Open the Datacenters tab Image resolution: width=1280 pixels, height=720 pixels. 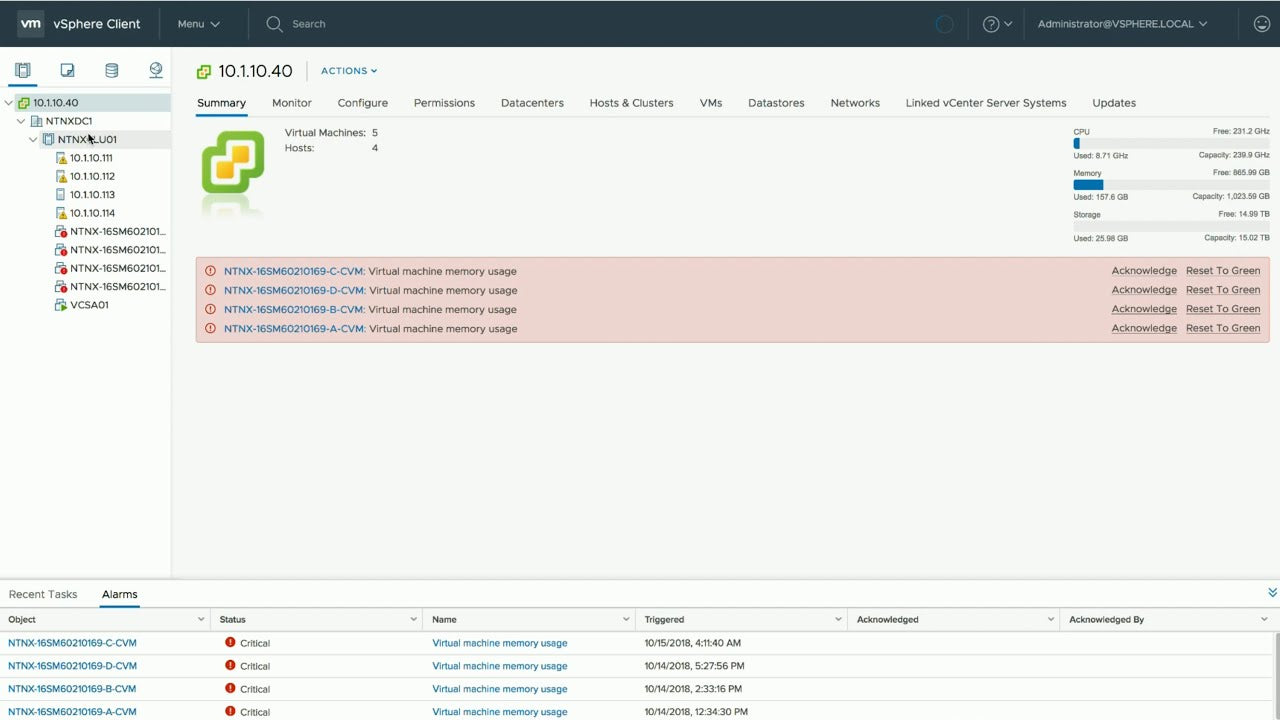(x=532, y=103)
